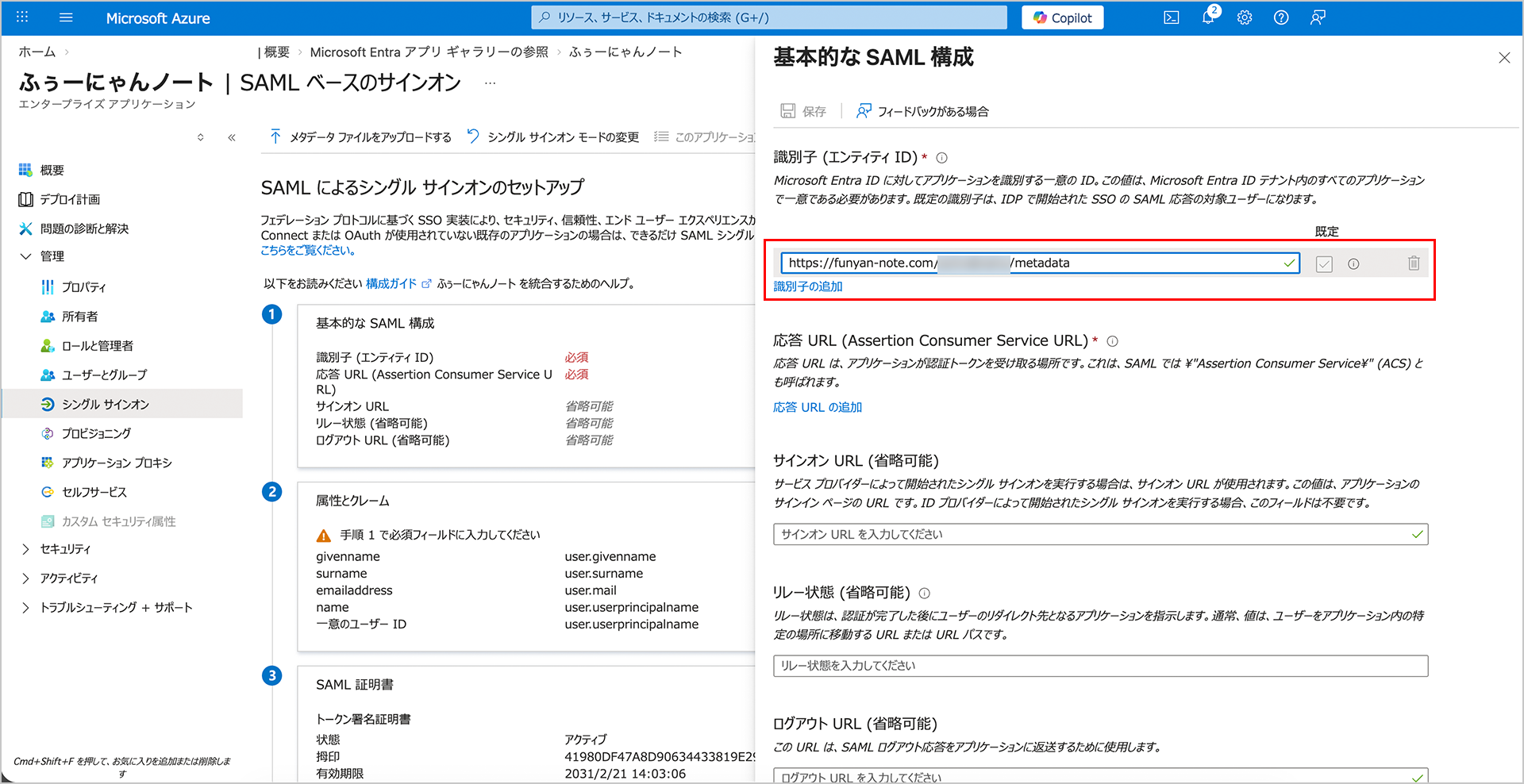Expand トラブルシューティング + サポート section
The width and height of the screenshot is (1524, 784).
(25, 608)
